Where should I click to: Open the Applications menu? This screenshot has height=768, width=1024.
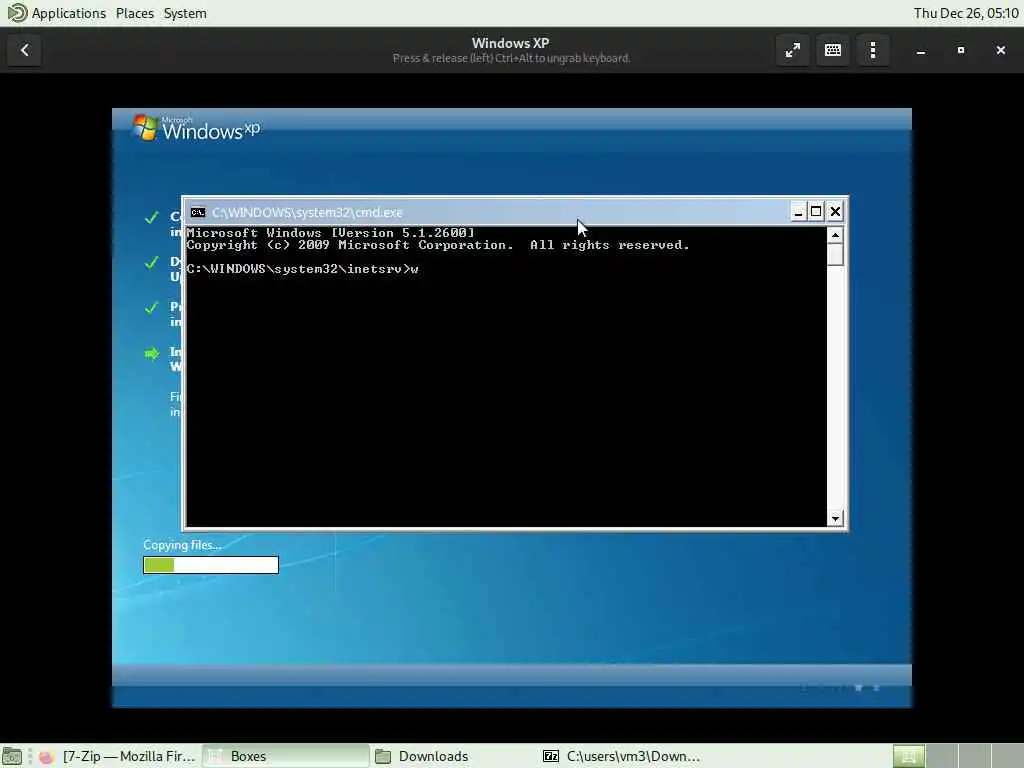(69, 13)
